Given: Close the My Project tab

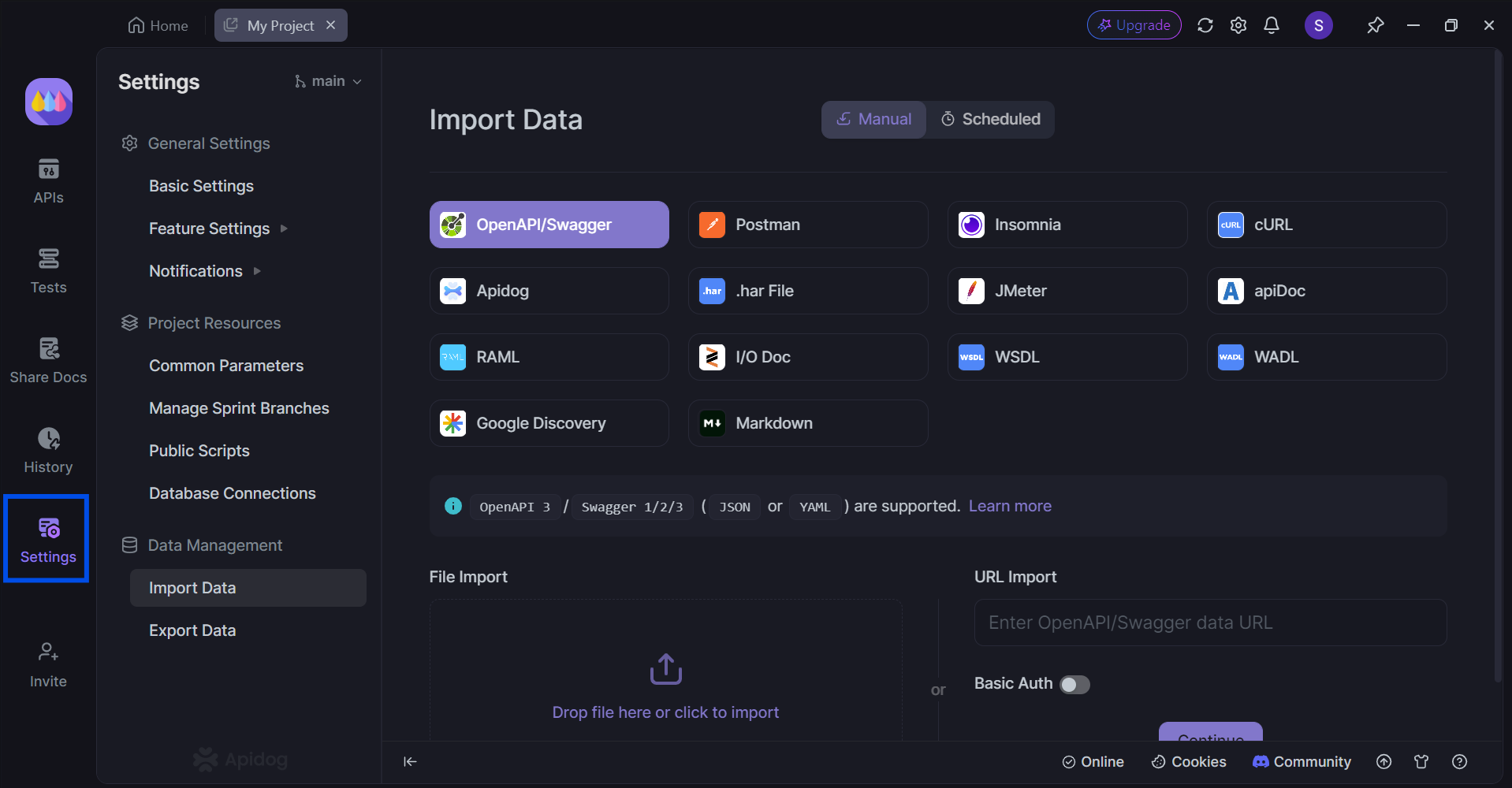Looking at the screenshot, I should 331,25.
